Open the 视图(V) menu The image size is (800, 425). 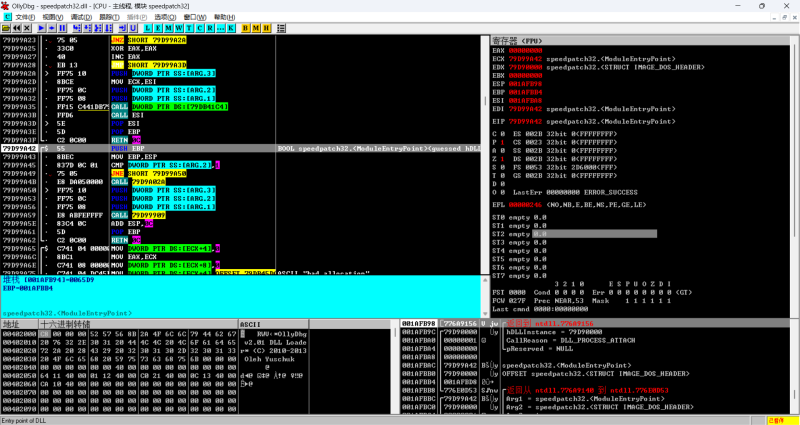coord(53,17)
